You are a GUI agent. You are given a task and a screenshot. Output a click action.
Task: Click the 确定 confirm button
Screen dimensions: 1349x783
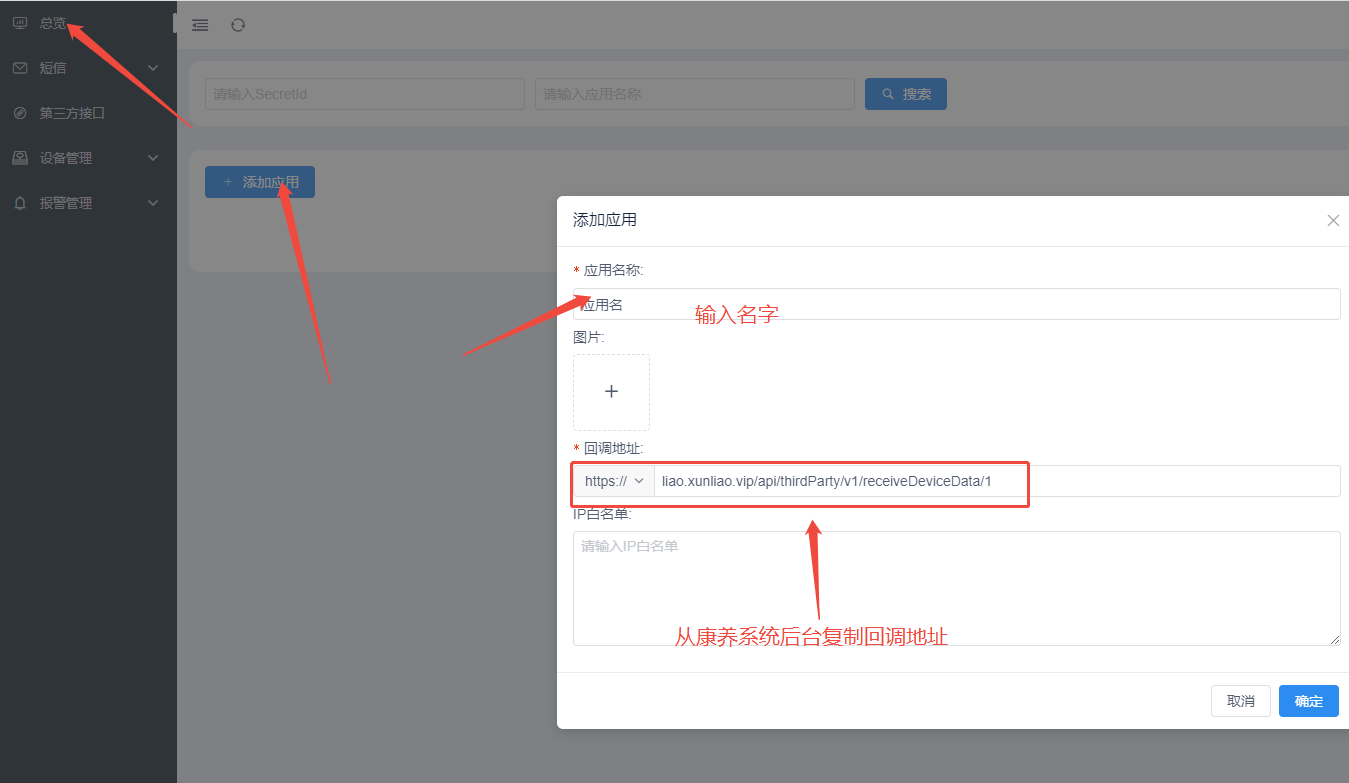(1308, 701)
